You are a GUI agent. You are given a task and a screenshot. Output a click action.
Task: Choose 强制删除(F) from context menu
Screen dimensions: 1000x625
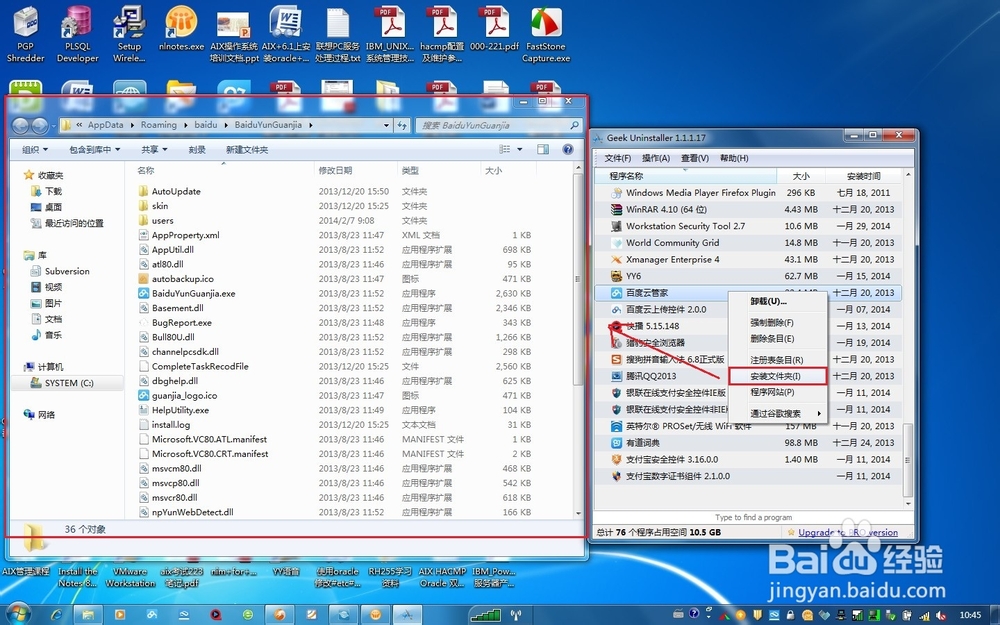[777, 323]
